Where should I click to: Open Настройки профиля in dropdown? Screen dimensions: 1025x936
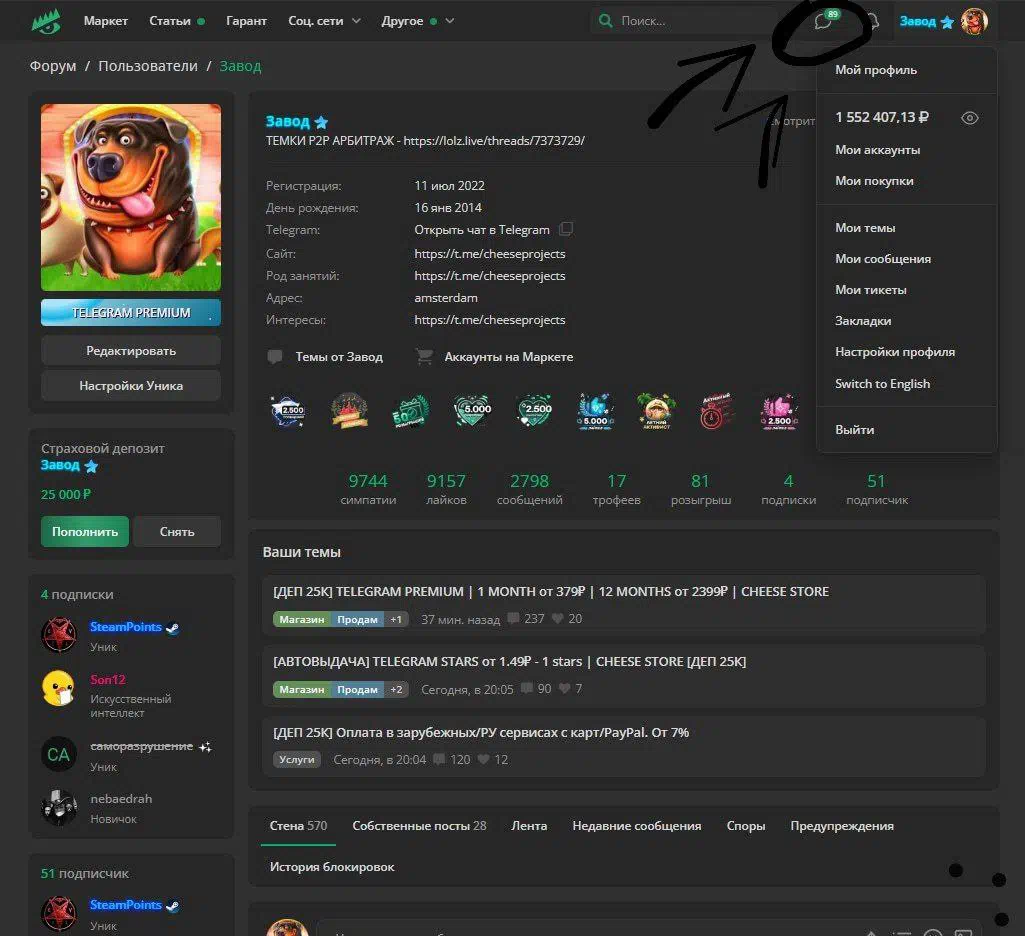click(x=895, y=352)
